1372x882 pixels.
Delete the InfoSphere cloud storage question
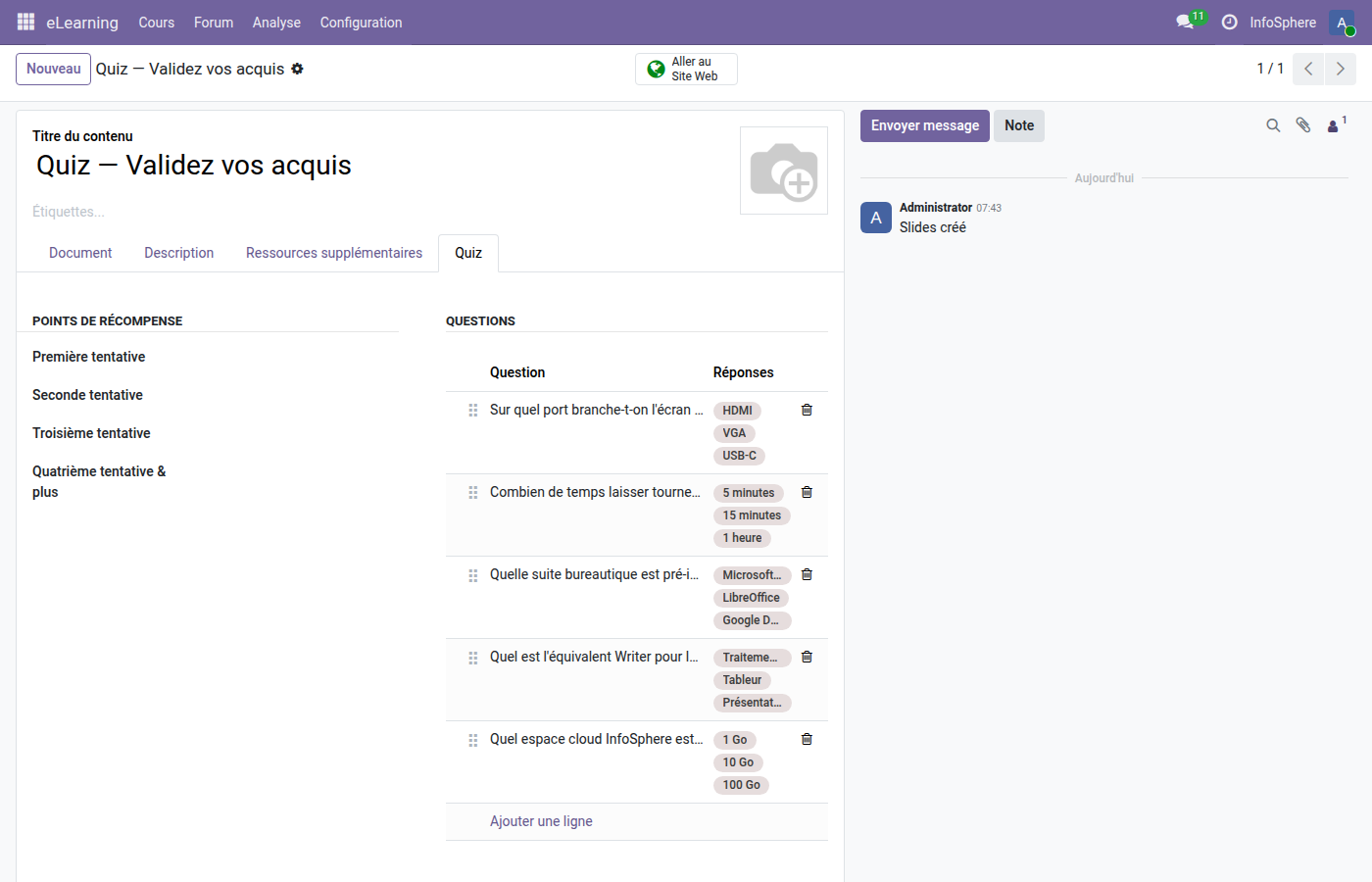[806, 739]
